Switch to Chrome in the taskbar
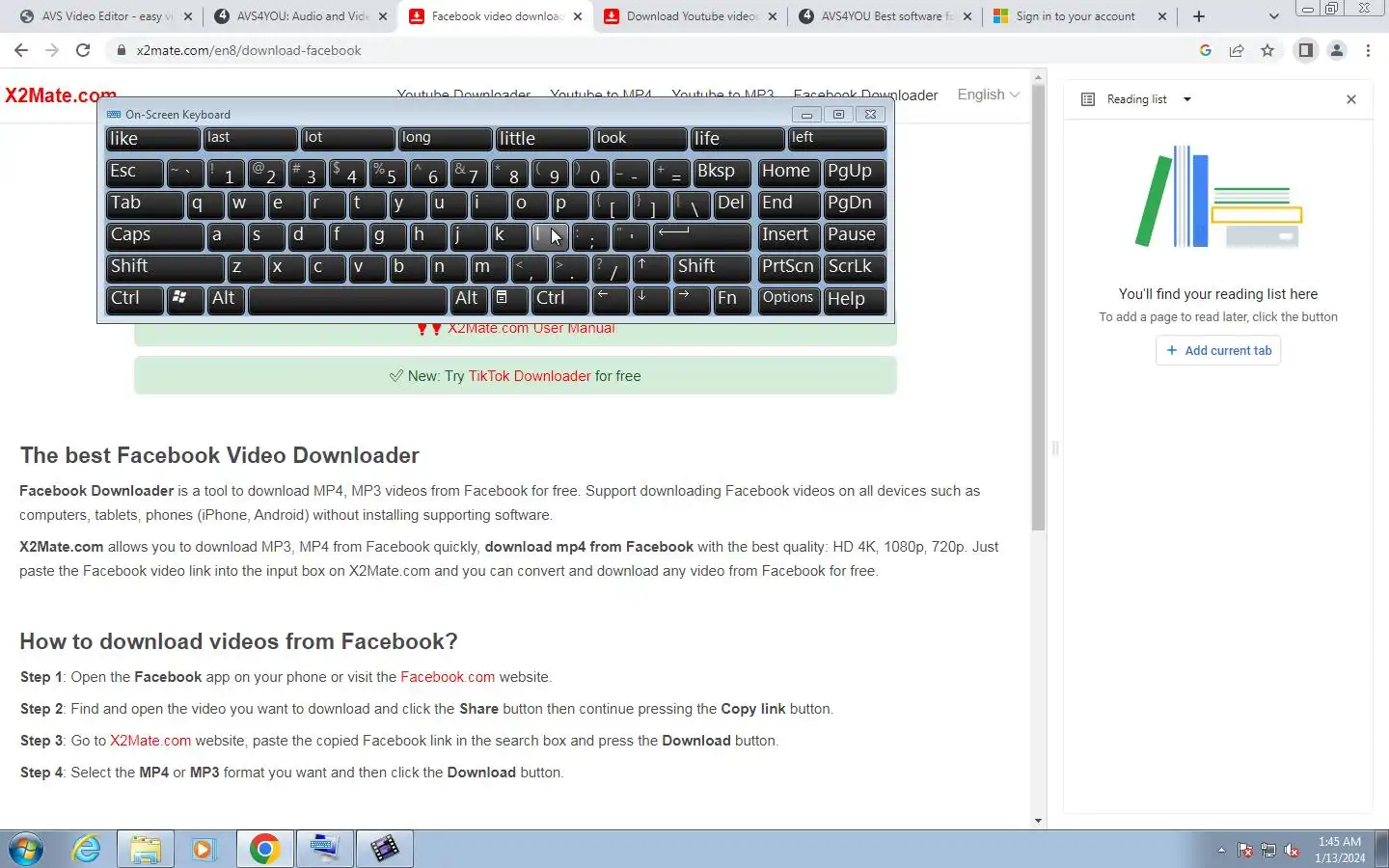1389x868 pixels. point(264,849)
